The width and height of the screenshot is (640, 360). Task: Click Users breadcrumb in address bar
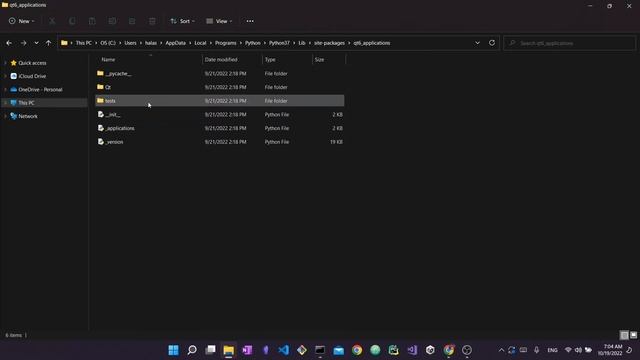(x=130, y=43)
